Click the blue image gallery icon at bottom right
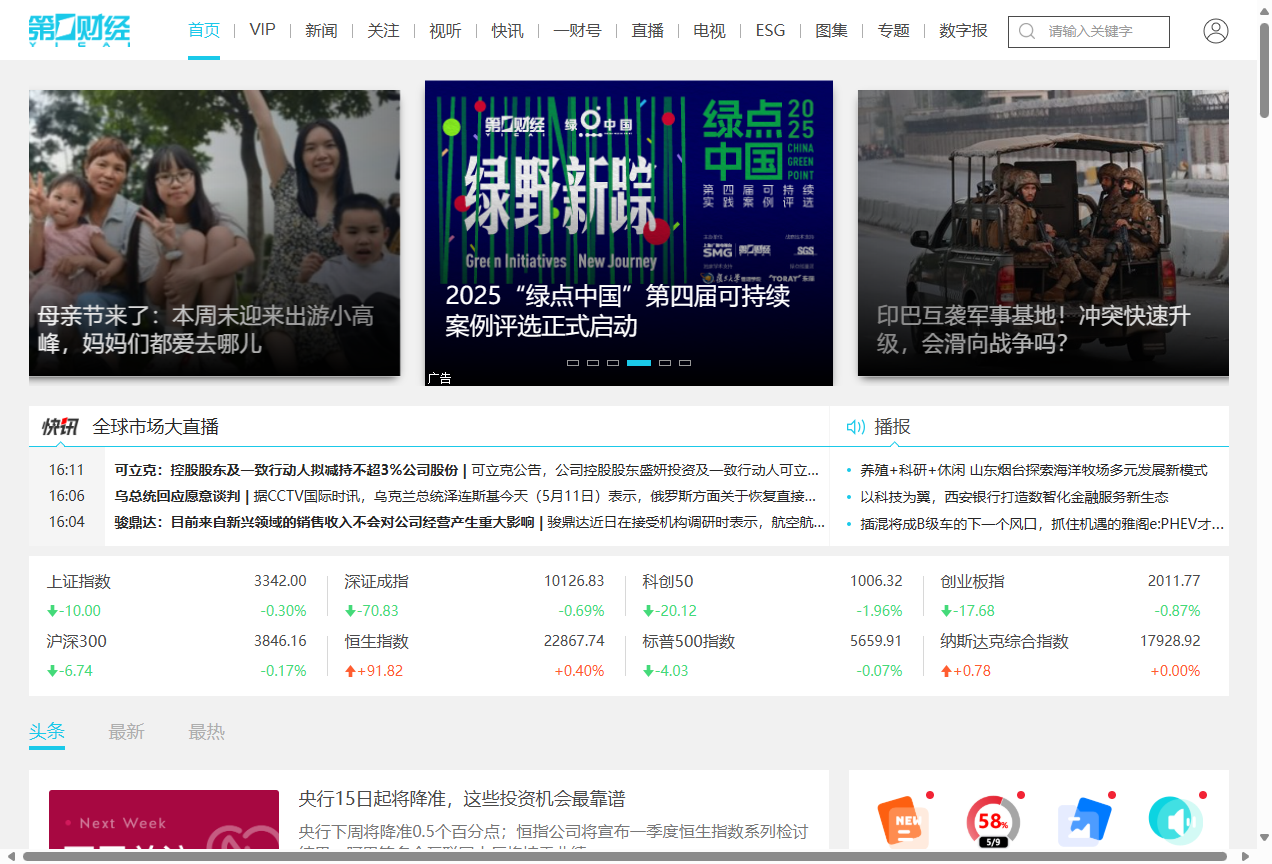 [x=1084, y=821]
